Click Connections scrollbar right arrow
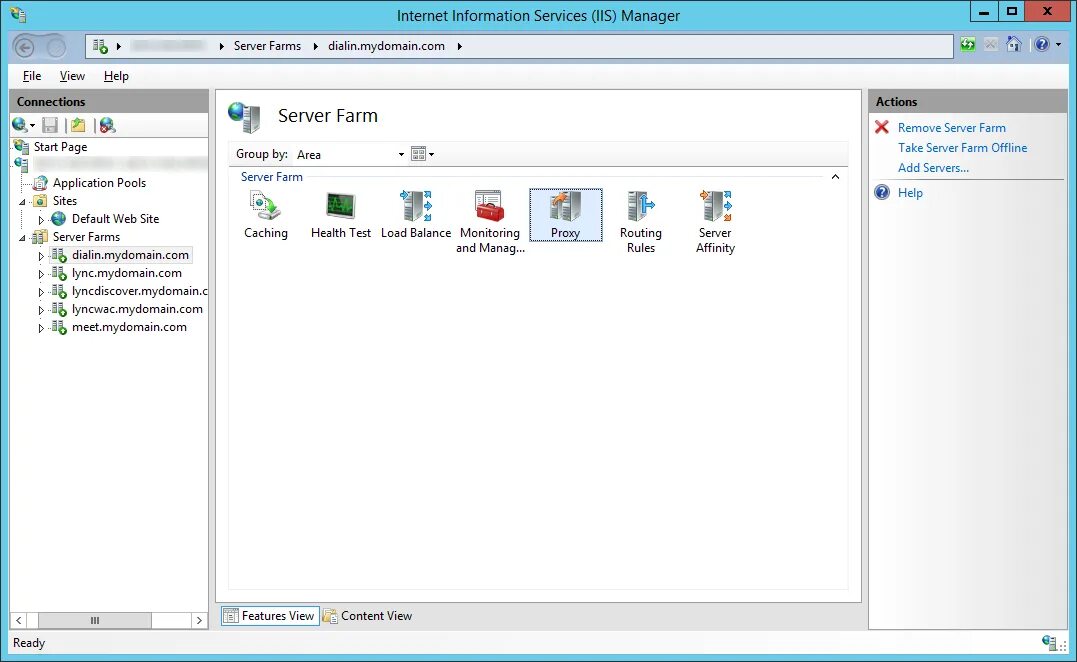The height and width of the screenshot is (662, 1077). point(199,620)
